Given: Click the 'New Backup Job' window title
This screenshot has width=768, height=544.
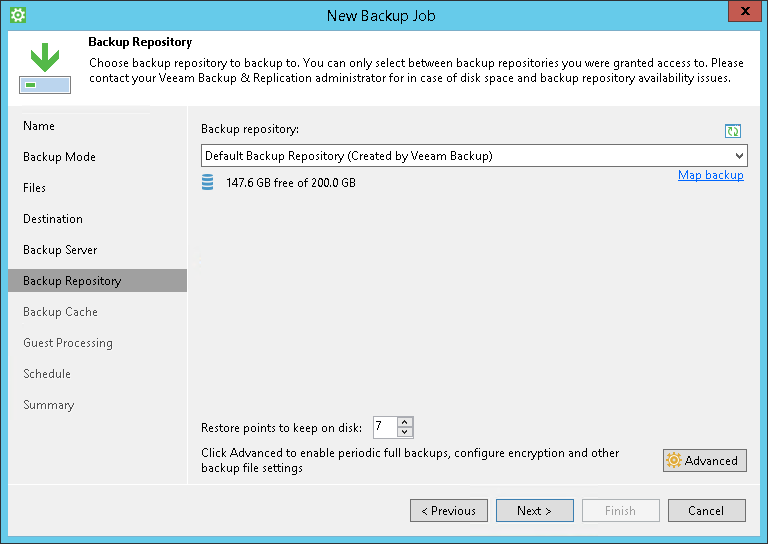Looking at the screenshot, I should click(381, 16).
